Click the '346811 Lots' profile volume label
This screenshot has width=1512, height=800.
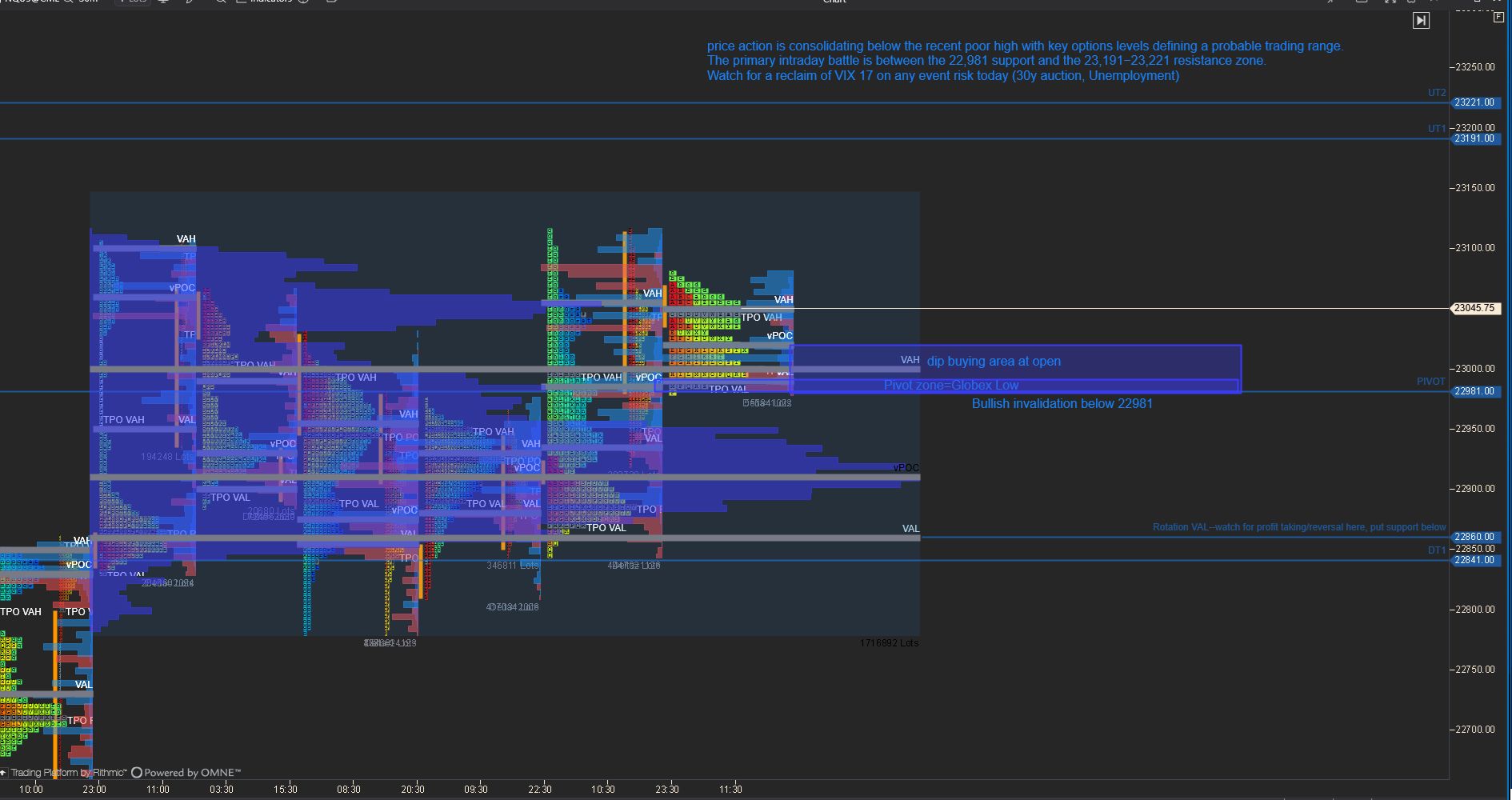tap(513, 566)
